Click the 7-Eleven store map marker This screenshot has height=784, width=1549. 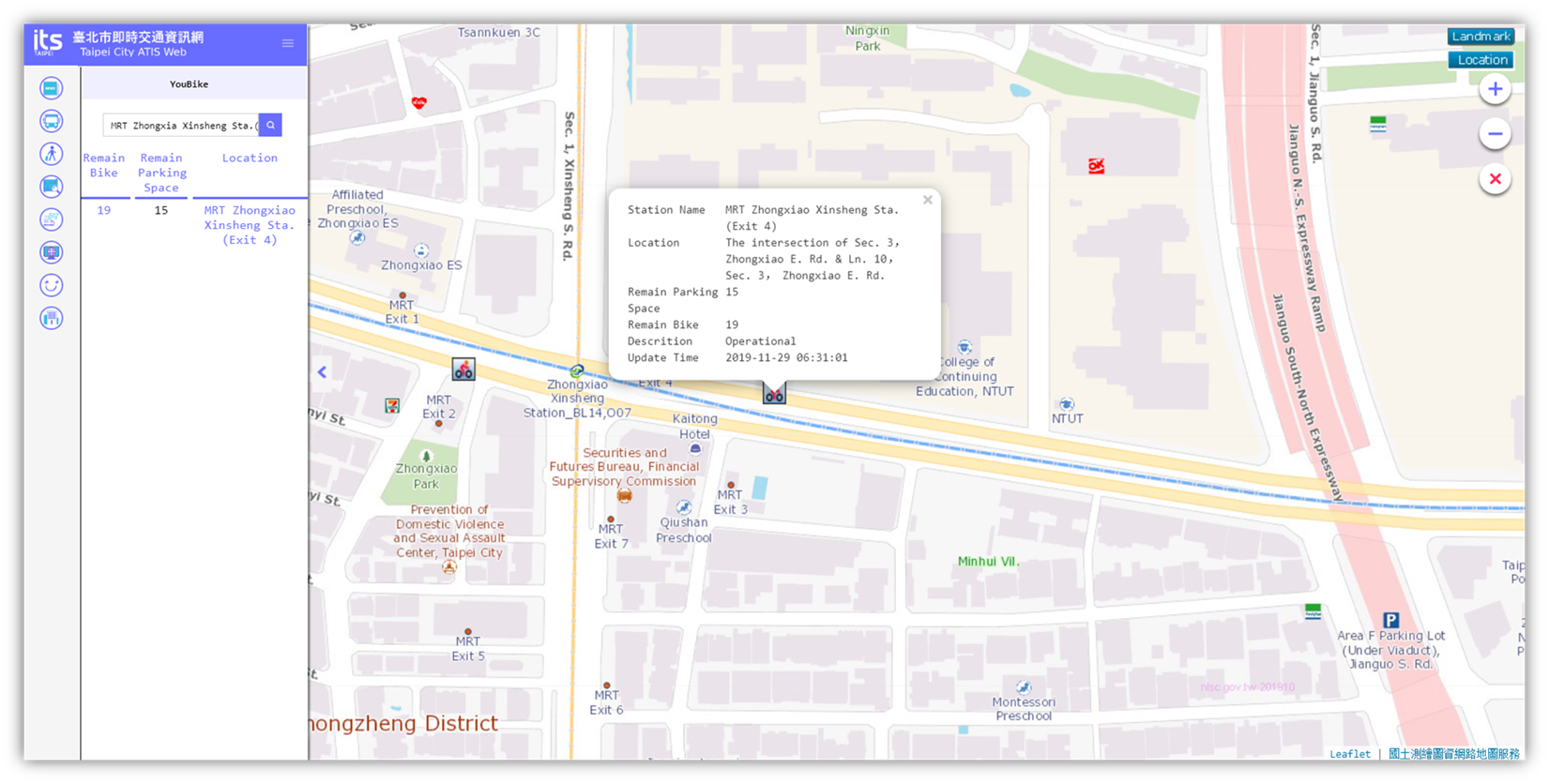[392, 405]
